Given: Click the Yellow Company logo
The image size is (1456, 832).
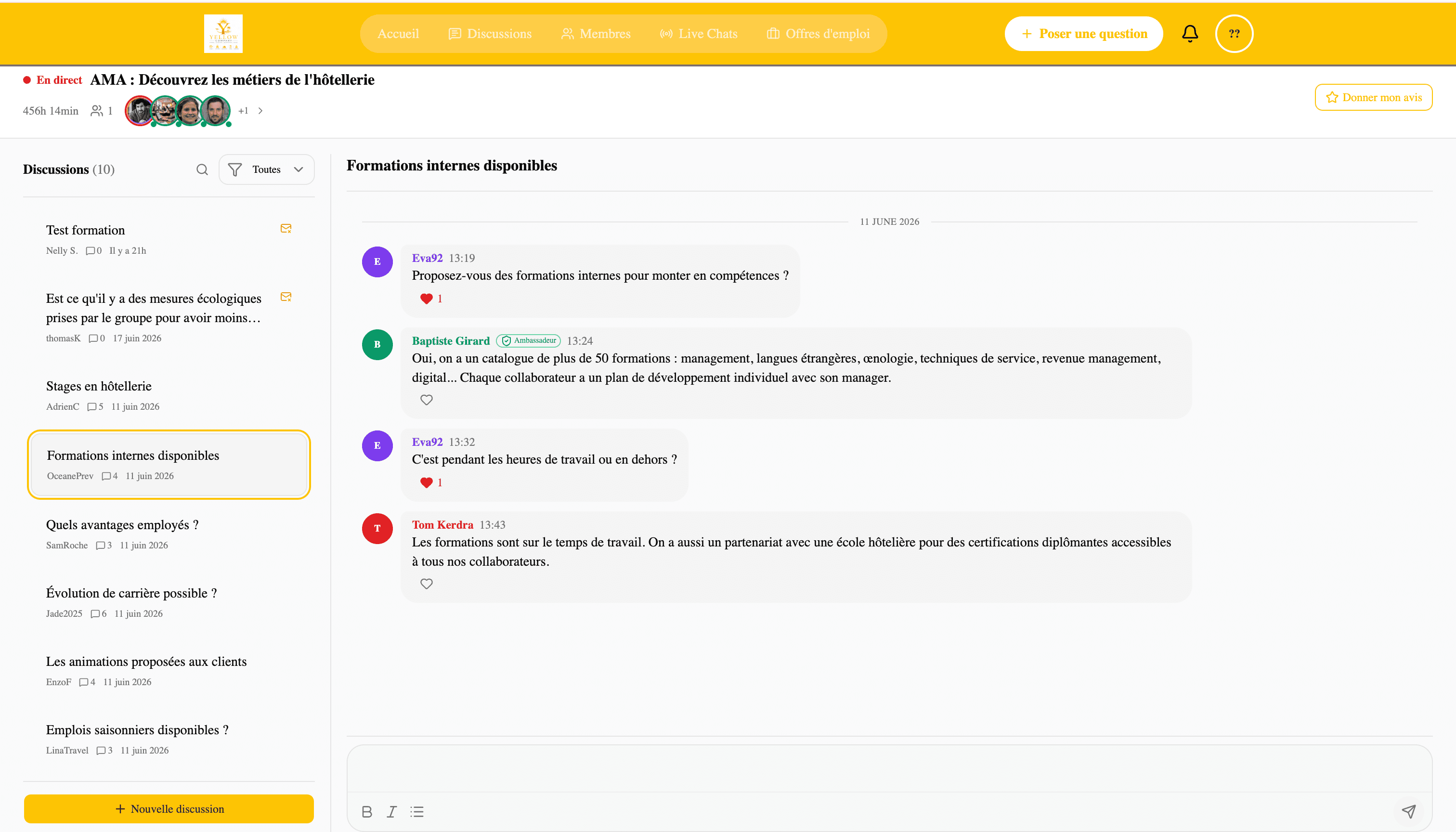Looking at the screenshot, I should coord(223,34).
